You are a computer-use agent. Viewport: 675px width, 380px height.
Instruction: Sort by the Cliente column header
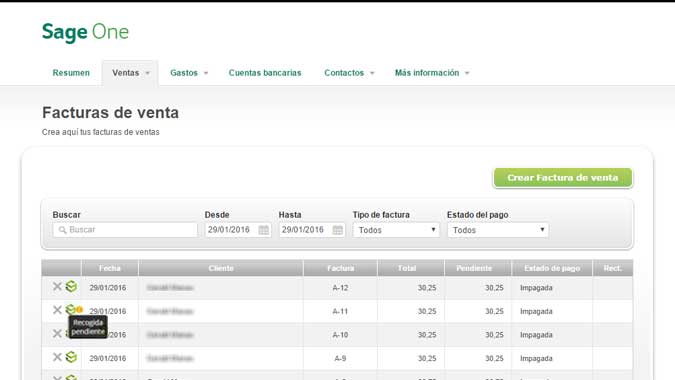pos(221,268)
